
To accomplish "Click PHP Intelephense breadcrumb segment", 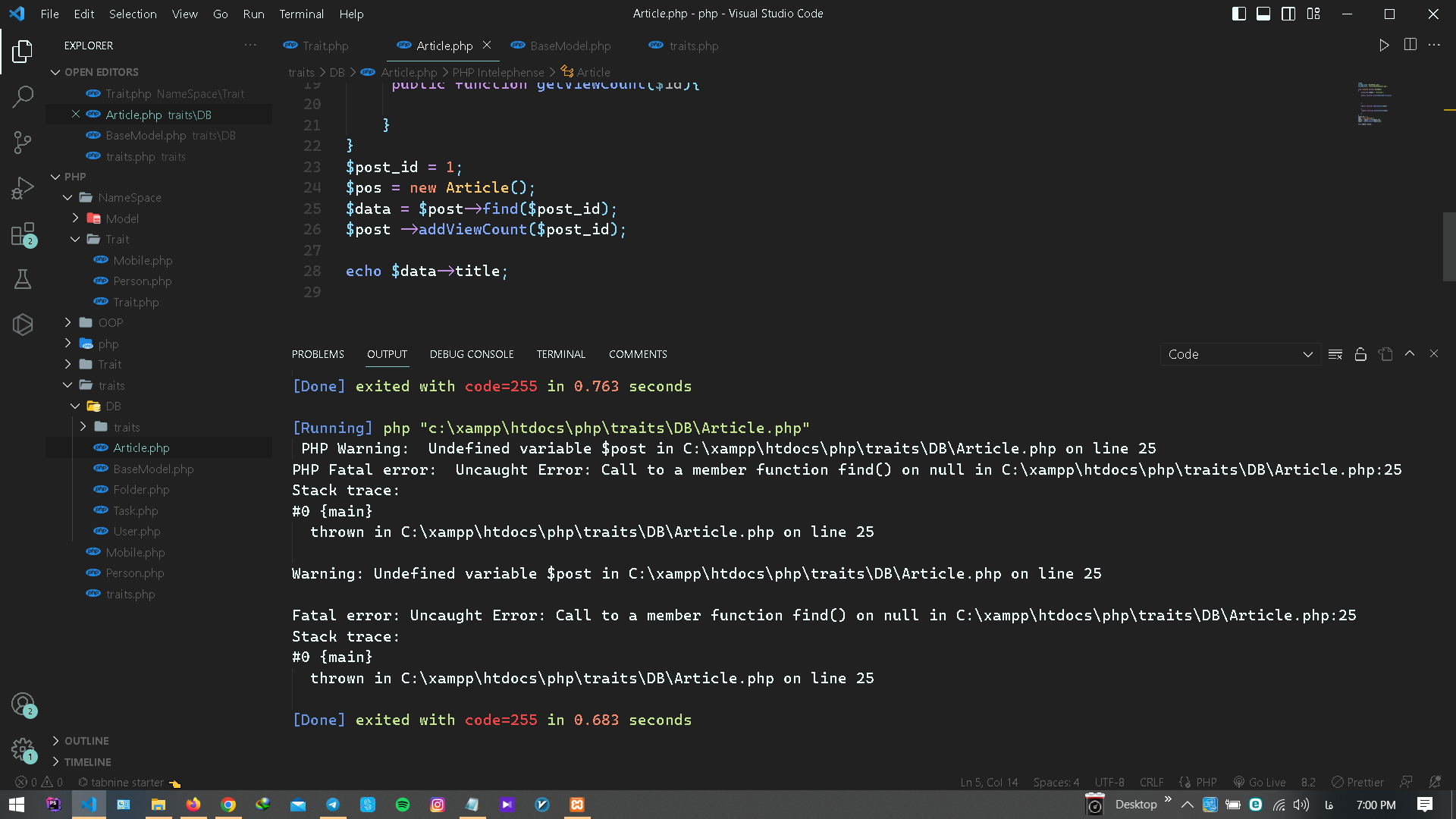I will tap(498, 72).
